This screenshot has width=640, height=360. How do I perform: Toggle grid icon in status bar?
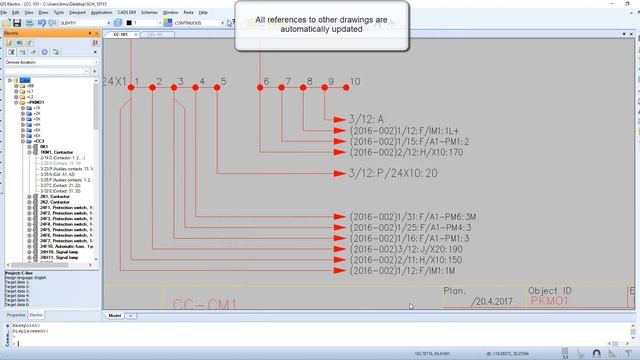pos(565,353)
